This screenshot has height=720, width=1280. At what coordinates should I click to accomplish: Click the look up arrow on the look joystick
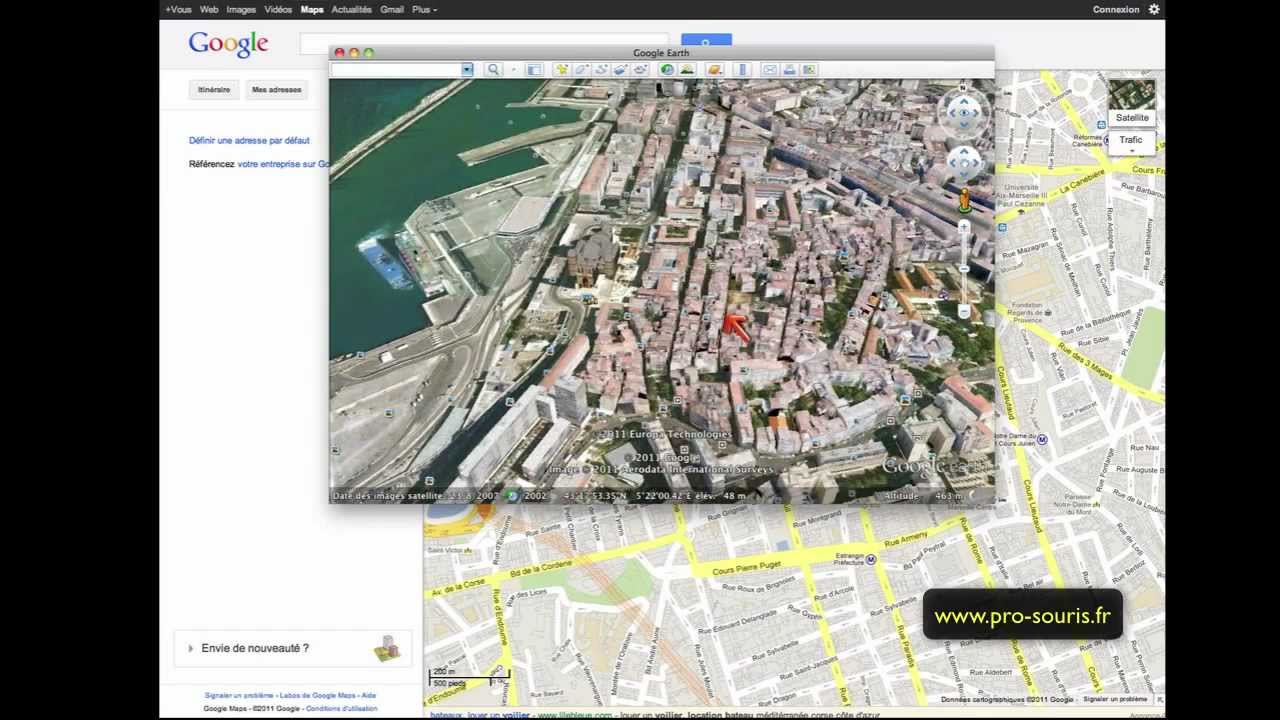964,100
